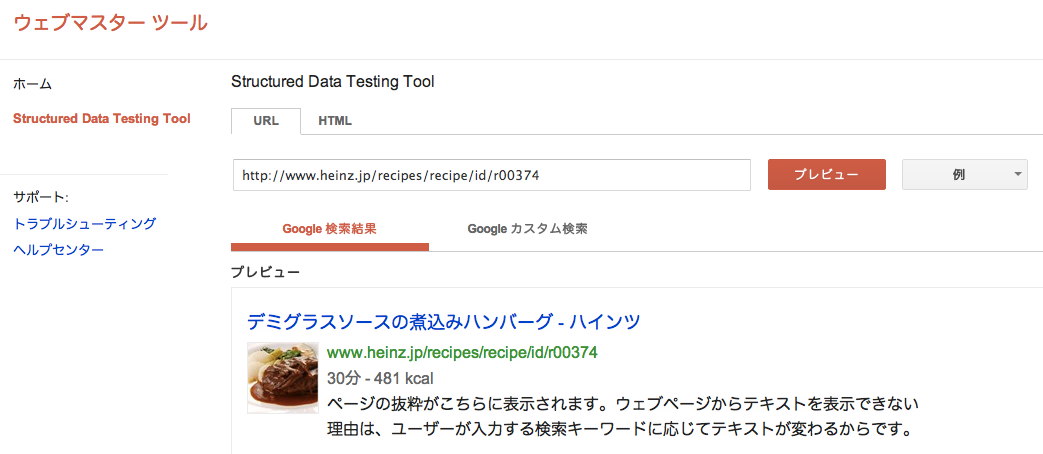Open the トラブルシューティング support link
Screen dimensions: 1043x454
pyautogui.click(x=84, y=223)
